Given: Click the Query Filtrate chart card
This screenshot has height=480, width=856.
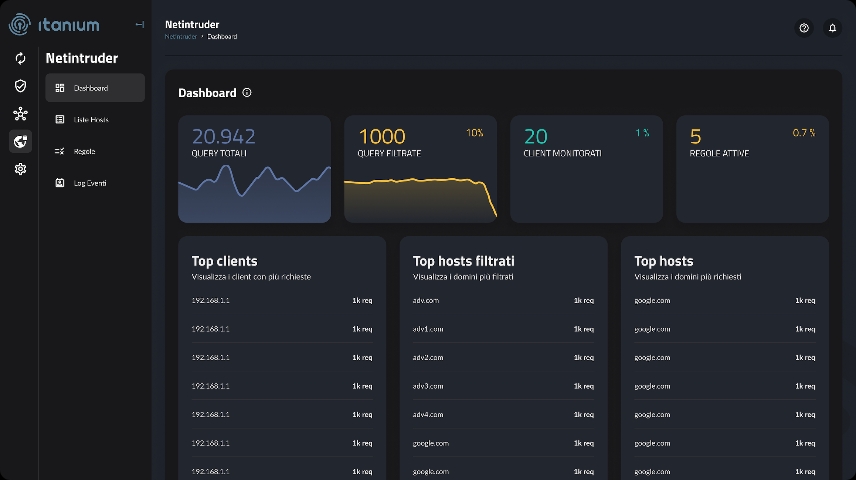Looking at the screenshot, I should 420,168.
